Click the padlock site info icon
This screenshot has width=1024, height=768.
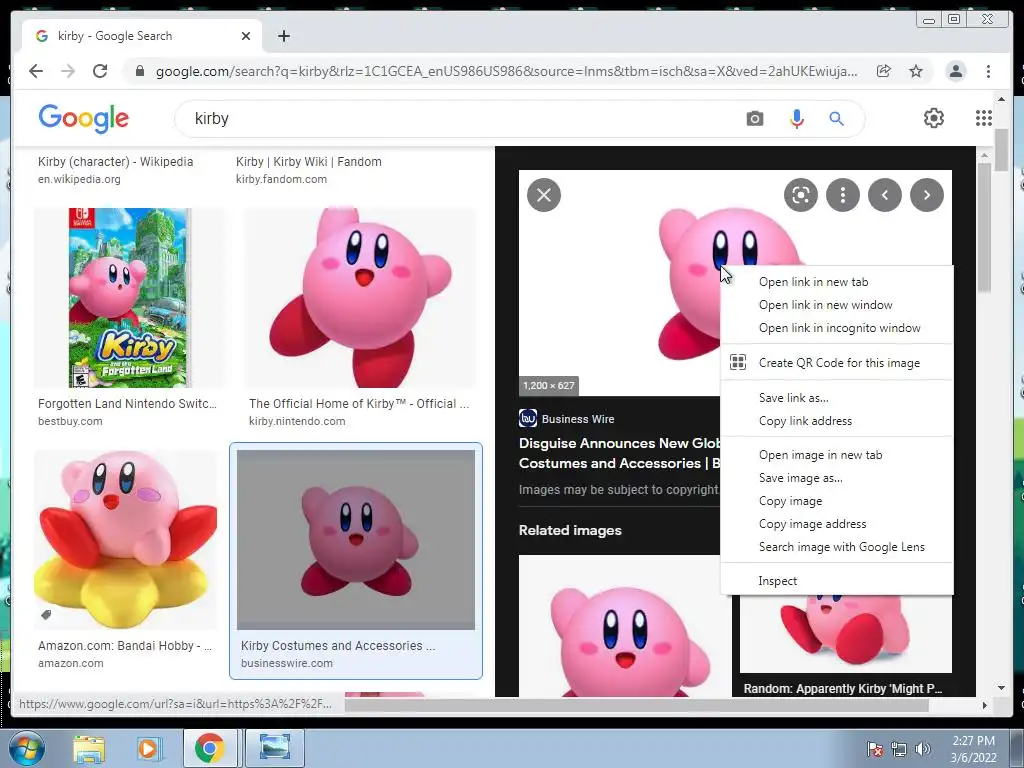pos(140,71)
